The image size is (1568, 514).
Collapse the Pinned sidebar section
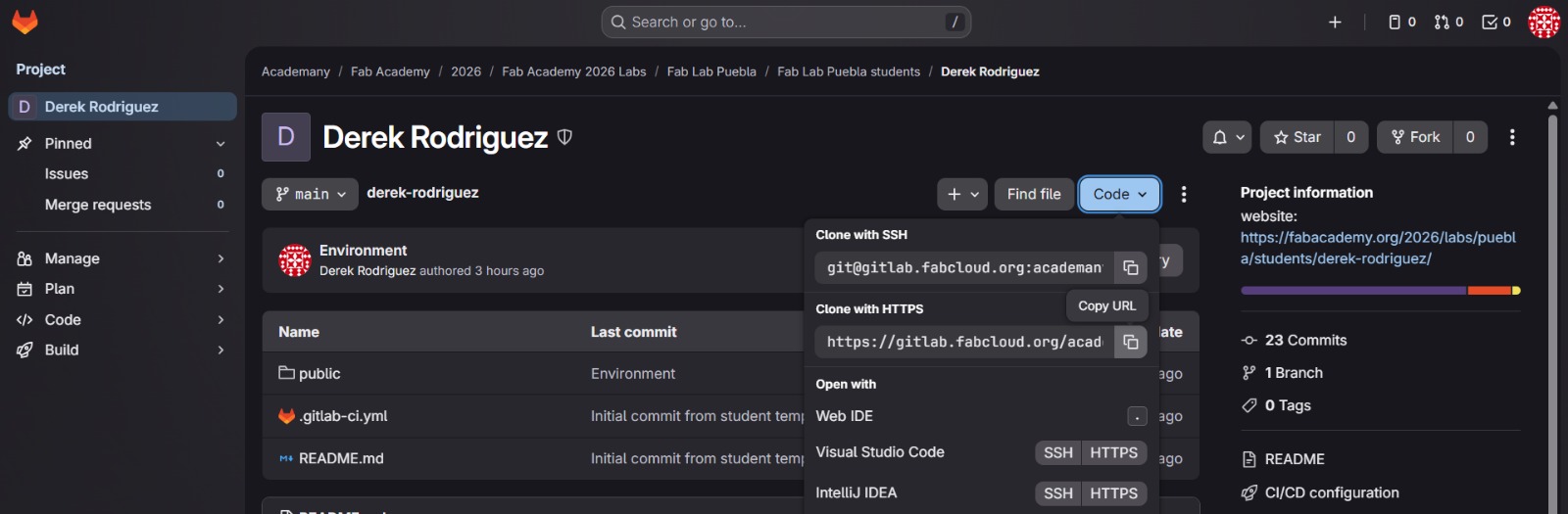(x=220, y=144)
